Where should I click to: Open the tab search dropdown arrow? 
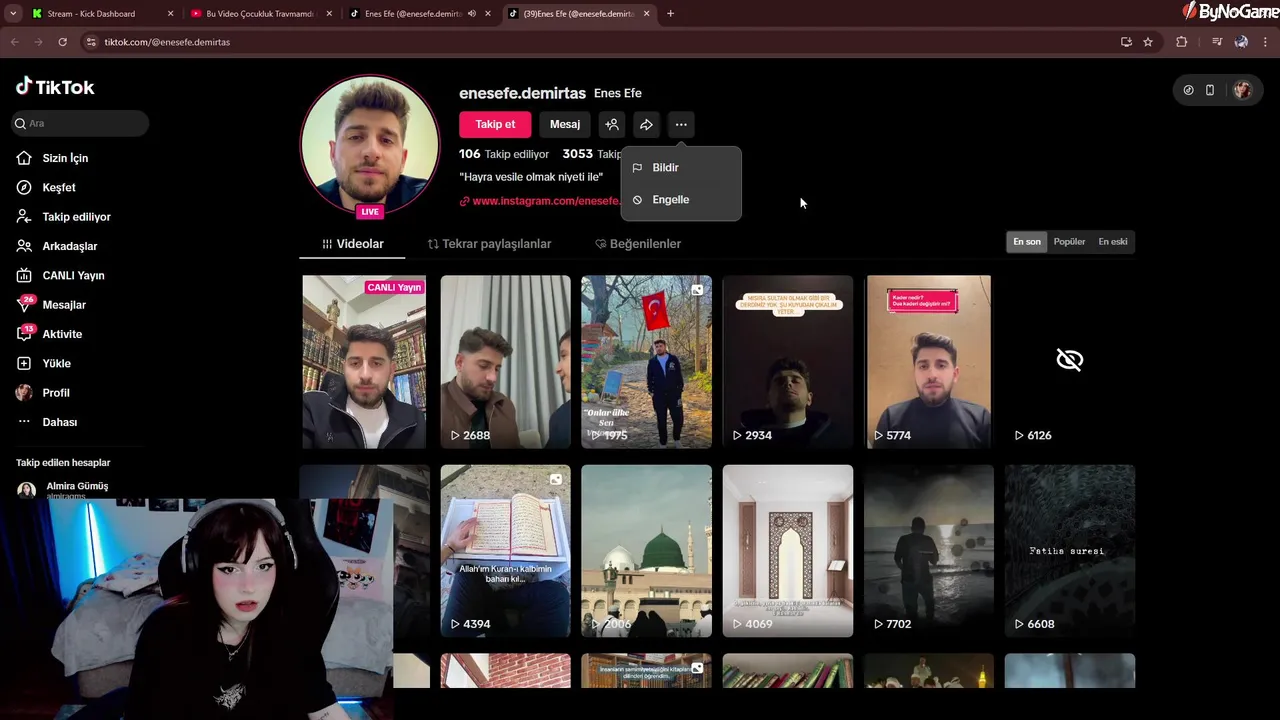click(x=12, y=14)
